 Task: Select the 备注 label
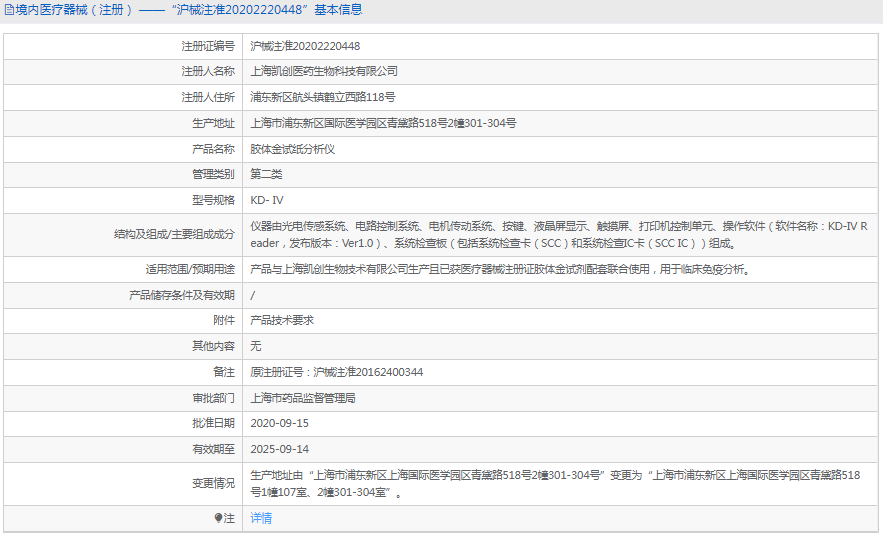224,372
